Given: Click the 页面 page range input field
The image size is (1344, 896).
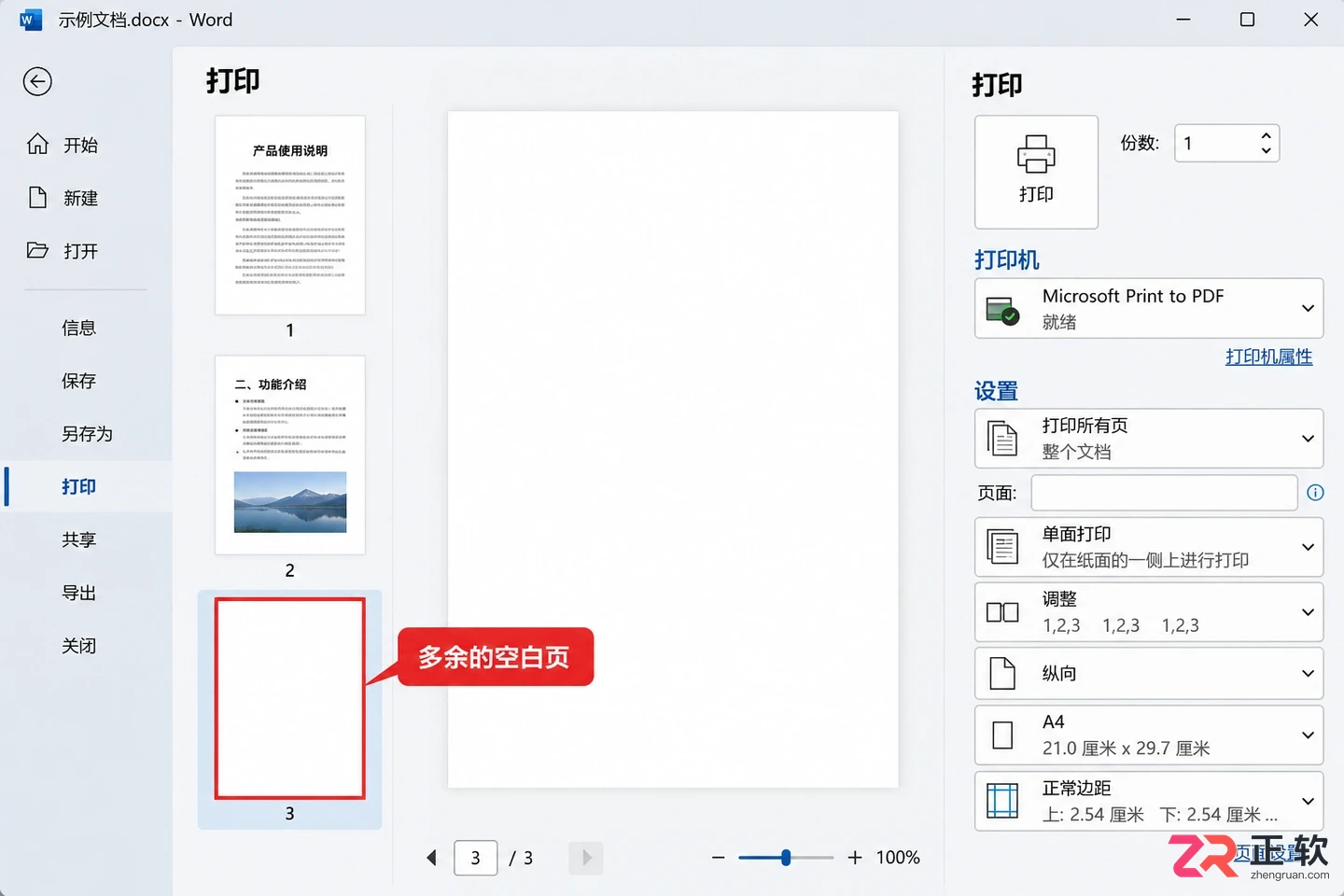Looking at the screenshot, I should click(1164, 493).
